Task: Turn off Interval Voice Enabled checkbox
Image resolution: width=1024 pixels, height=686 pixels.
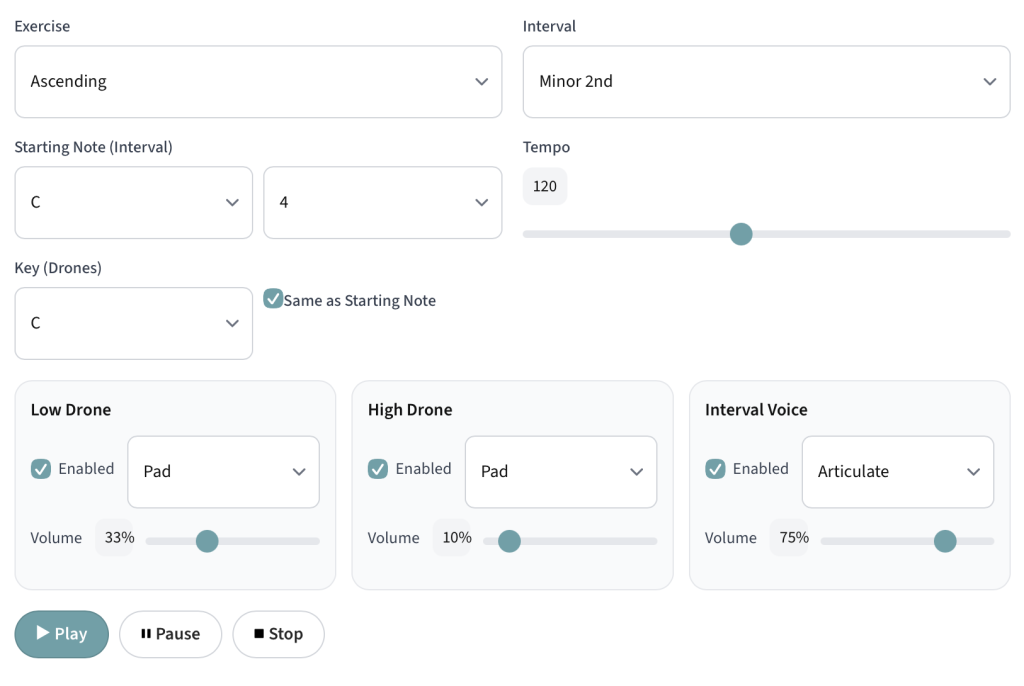Action: tap(715, 469)
